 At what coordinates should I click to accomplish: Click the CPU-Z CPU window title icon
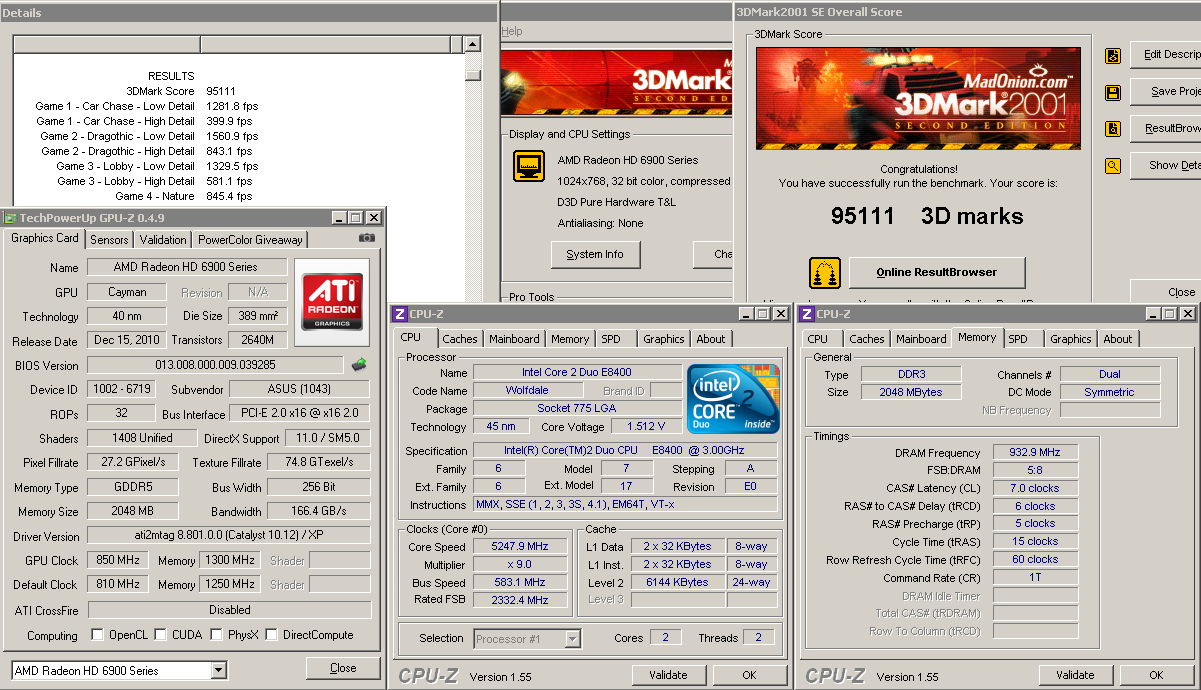(x=399, y=314)
